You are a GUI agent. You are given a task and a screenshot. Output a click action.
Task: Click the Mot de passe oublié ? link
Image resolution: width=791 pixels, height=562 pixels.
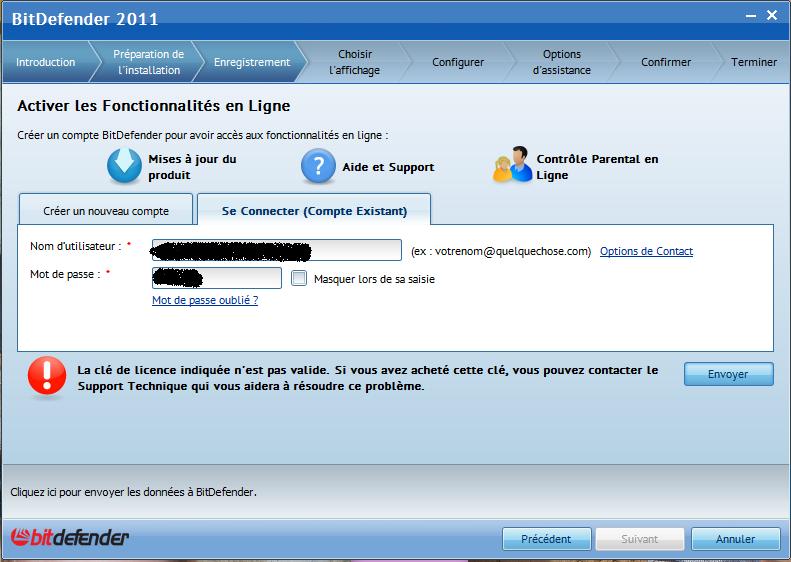(x=205, y=300)
